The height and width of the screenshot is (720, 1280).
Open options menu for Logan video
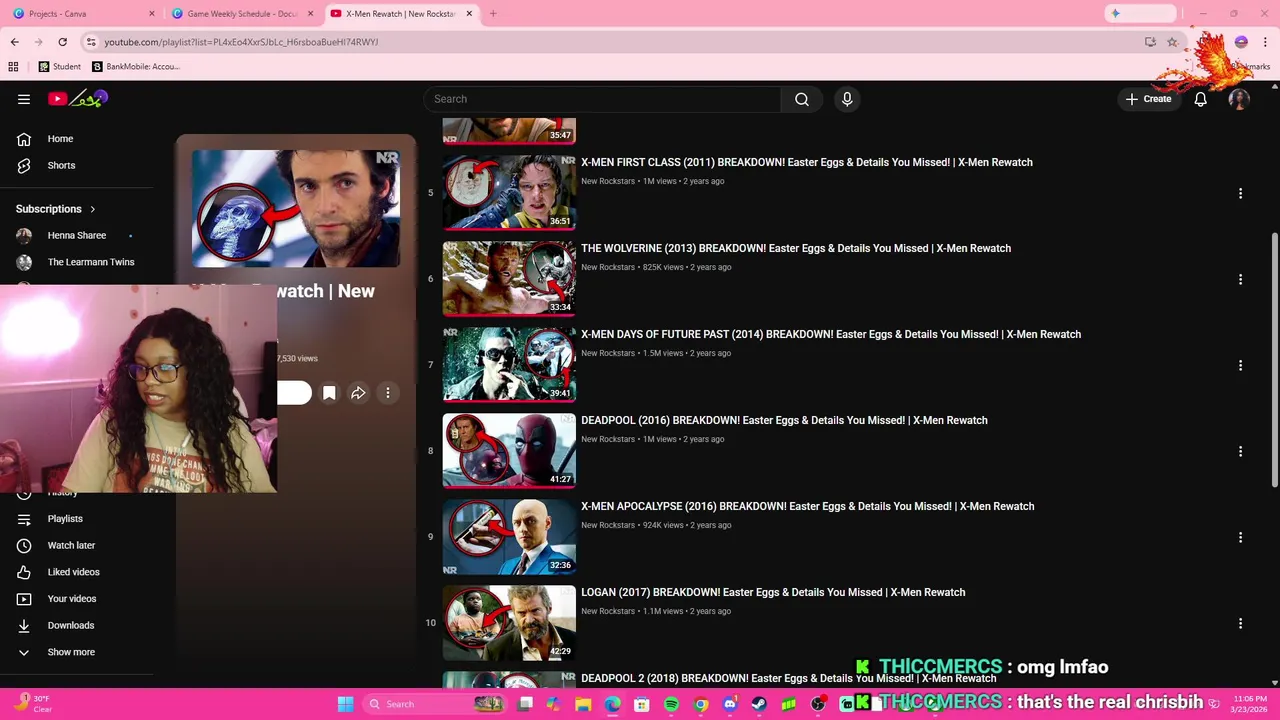click(1240, 623)
